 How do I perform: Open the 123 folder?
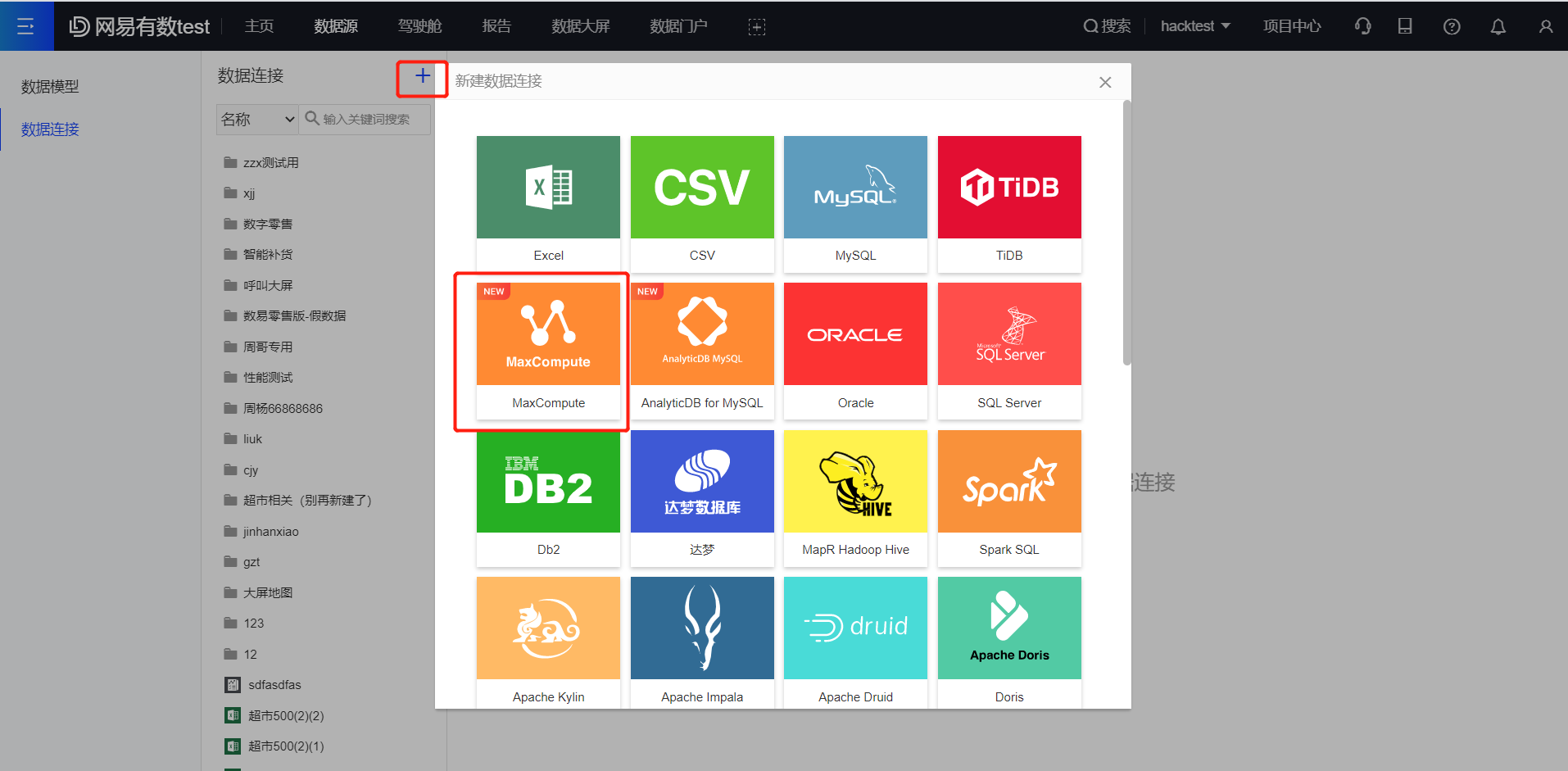coord(243,623)
